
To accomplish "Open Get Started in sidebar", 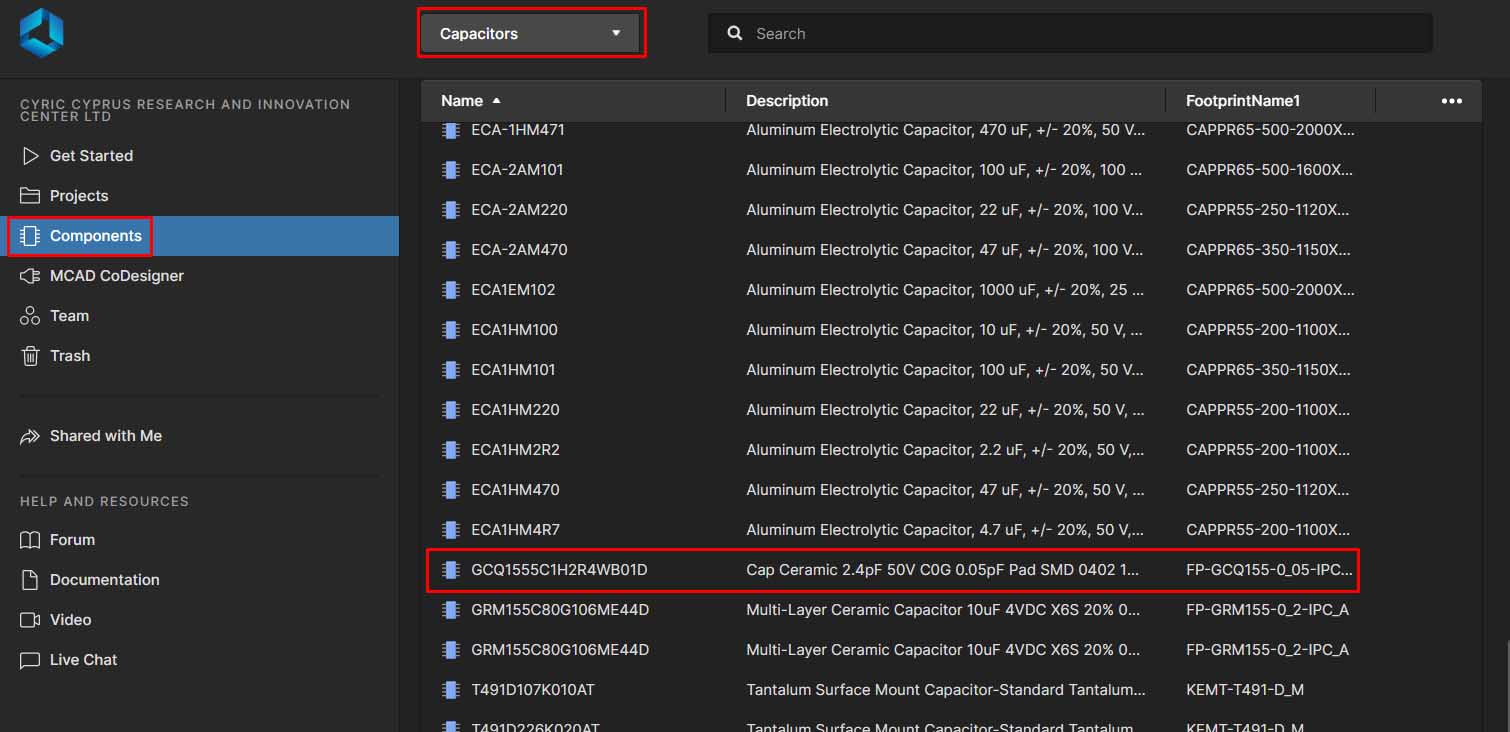I will click(91, 156).
